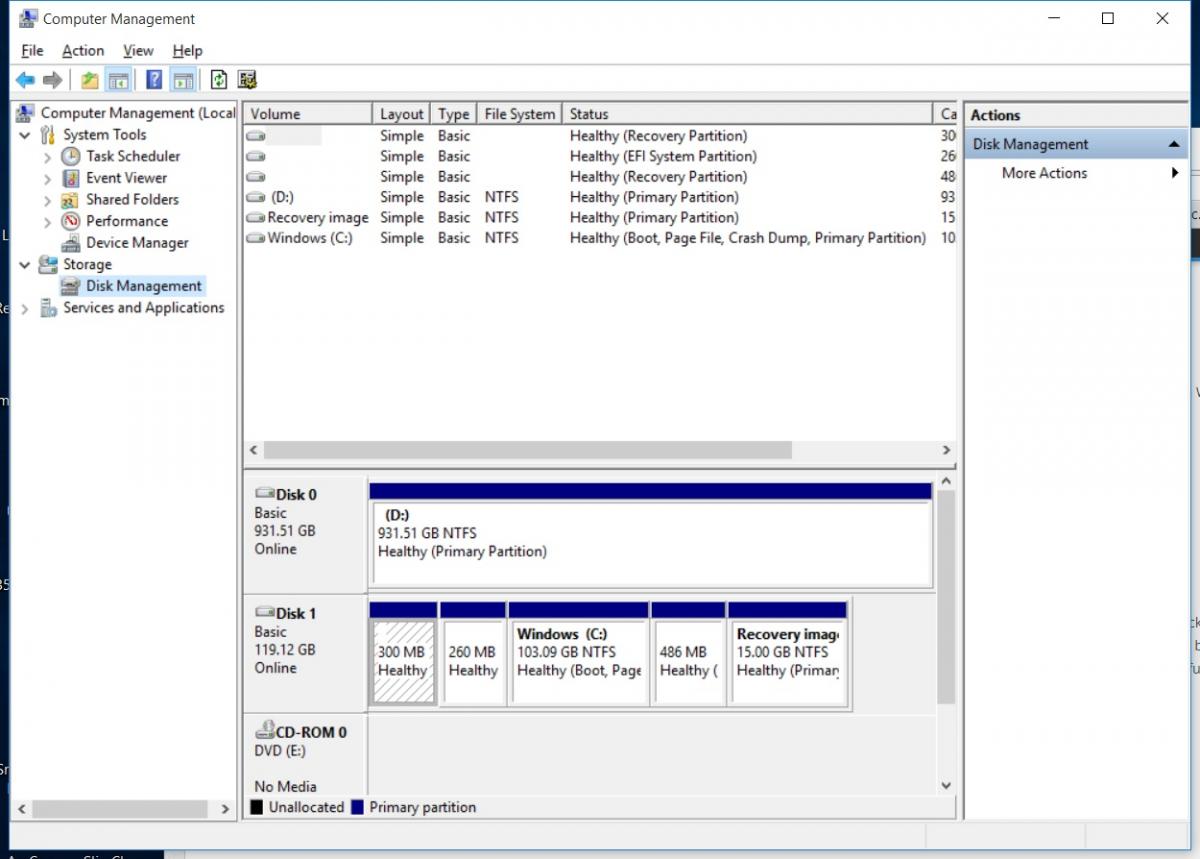This screenshot has width=1200, height=859.
Task: Click the Event Viewer icon in tree
Action: (71, 178)
